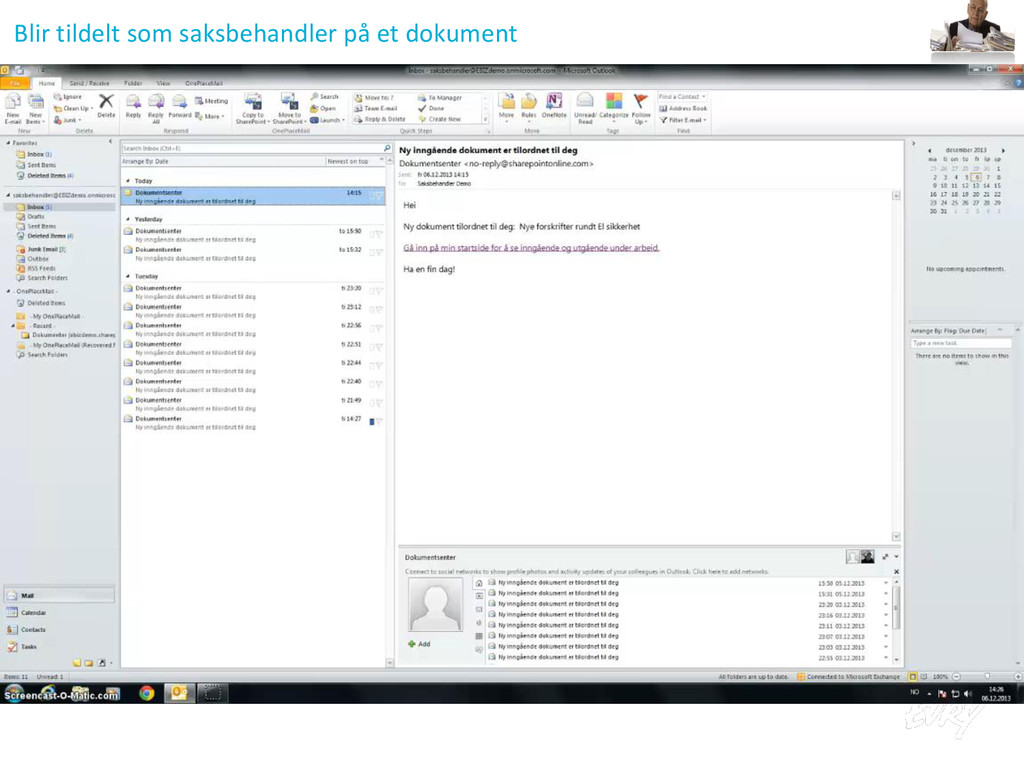This screenshot has height=768, width=1024.
Task: Click the Search Inbox field
Action: 252,148
